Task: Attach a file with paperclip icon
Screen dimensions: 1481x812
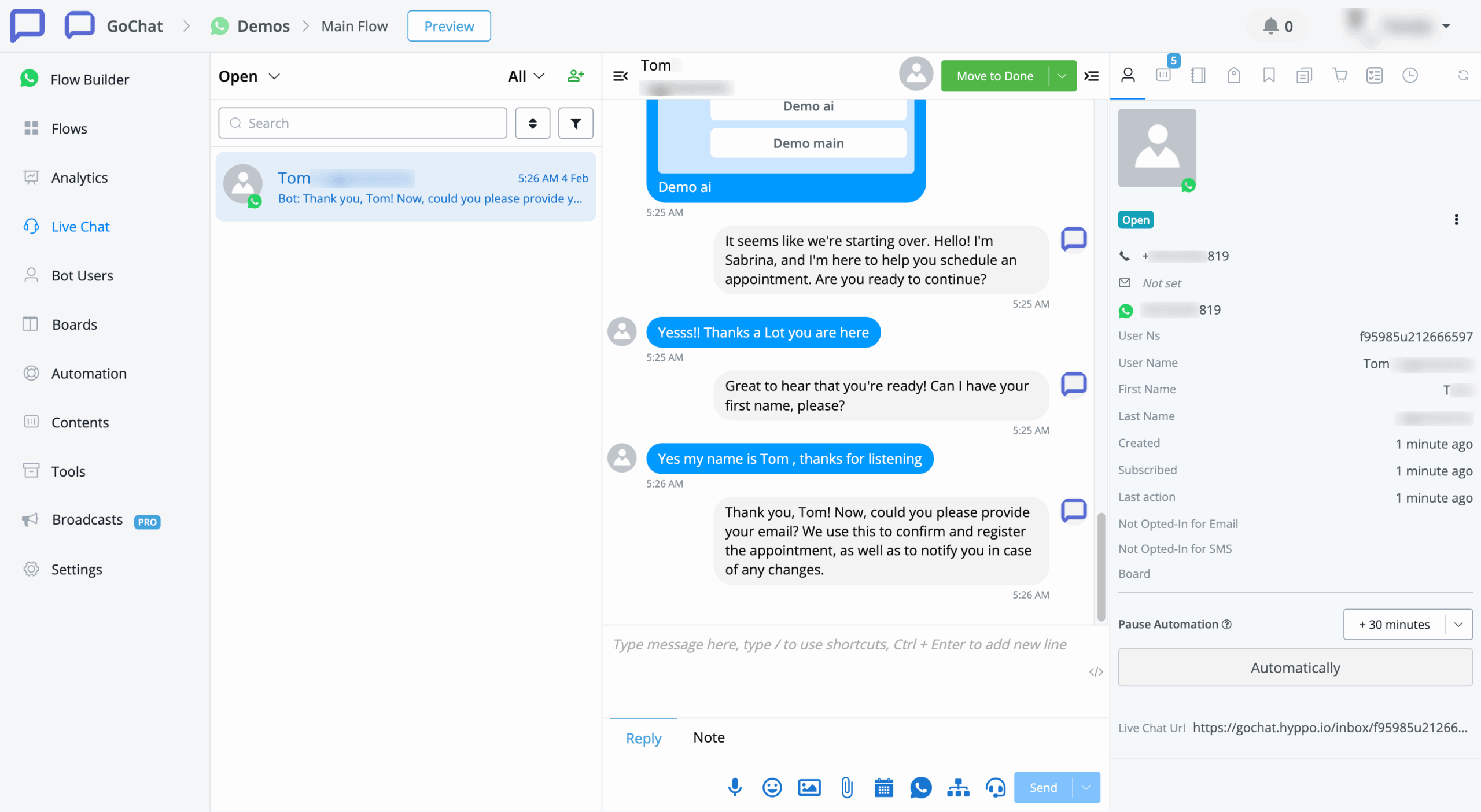Action: [x=846, y=787]
